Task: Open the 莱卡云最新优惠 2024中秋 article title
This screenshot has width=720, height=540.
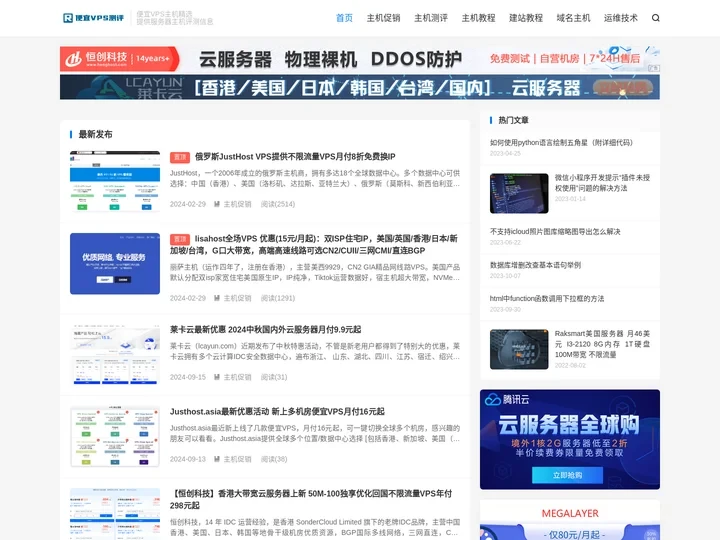Action: point(265,329)
